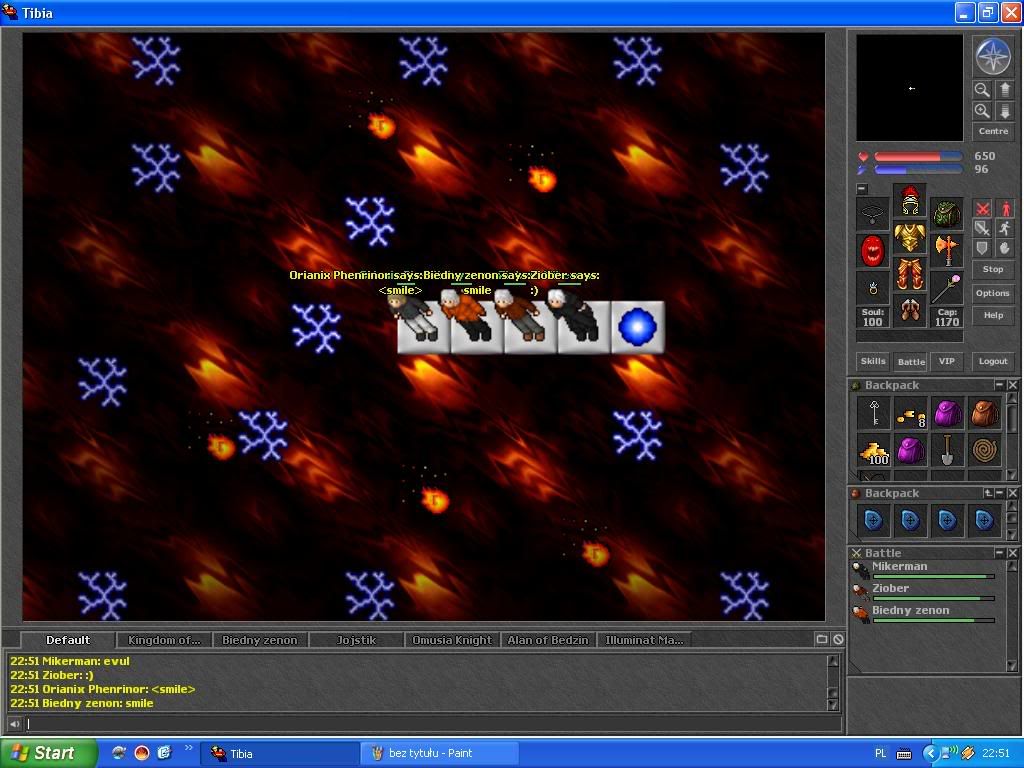This screenshot has height=768, width=1024.
Task: Select the golden armor slot
Action: coord(910,236)
